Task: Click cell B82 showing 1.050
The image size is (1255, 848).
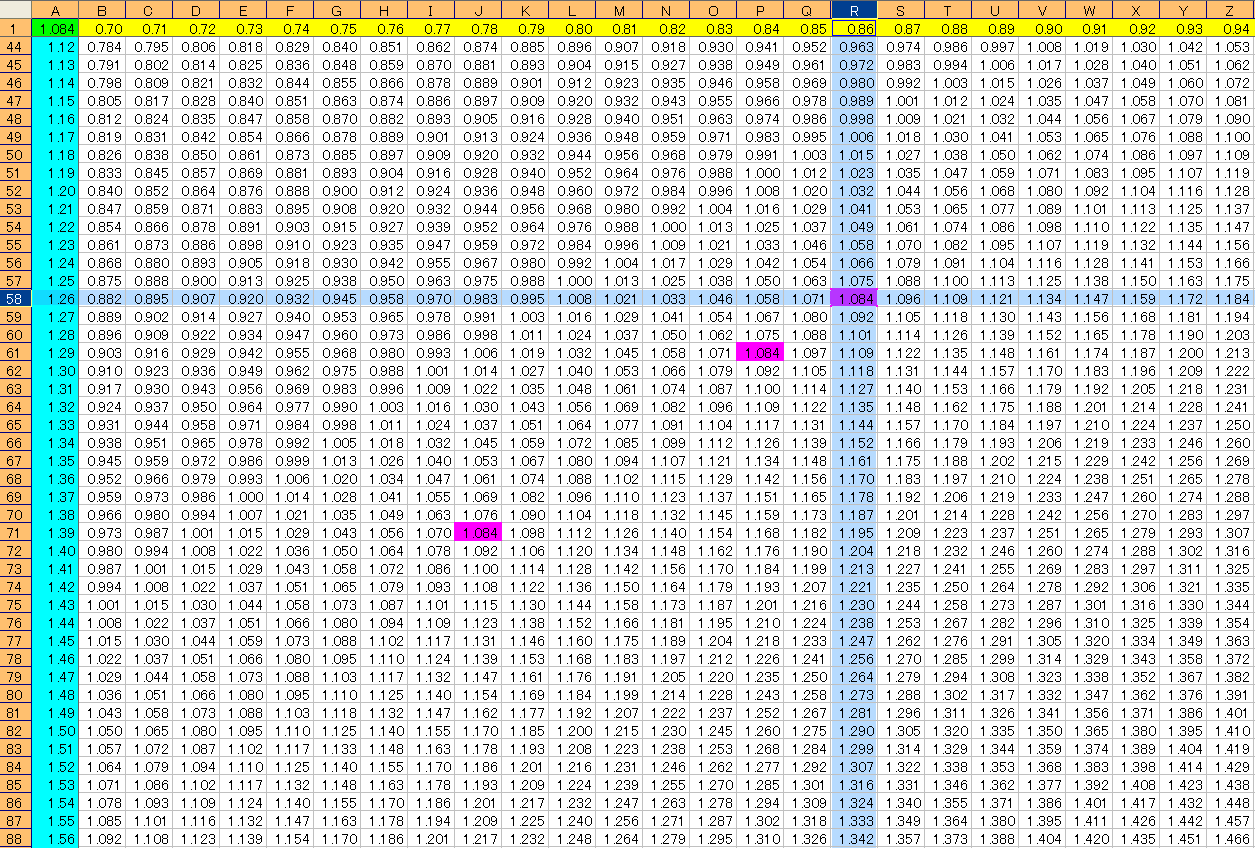Action: coord(102,731)
